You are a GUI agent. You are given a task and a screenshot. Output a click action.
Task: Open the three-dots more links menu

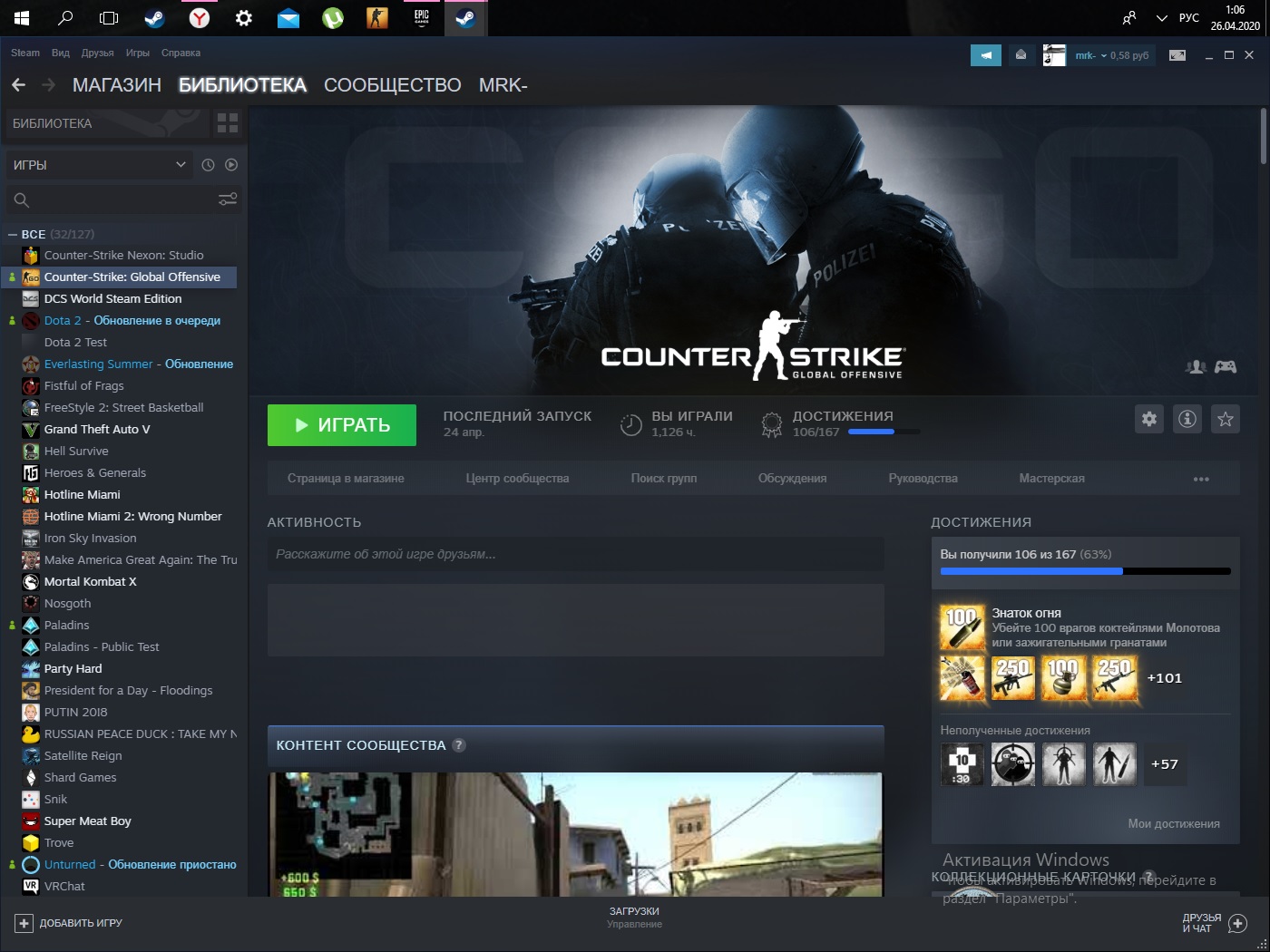tap(1201, 479)
